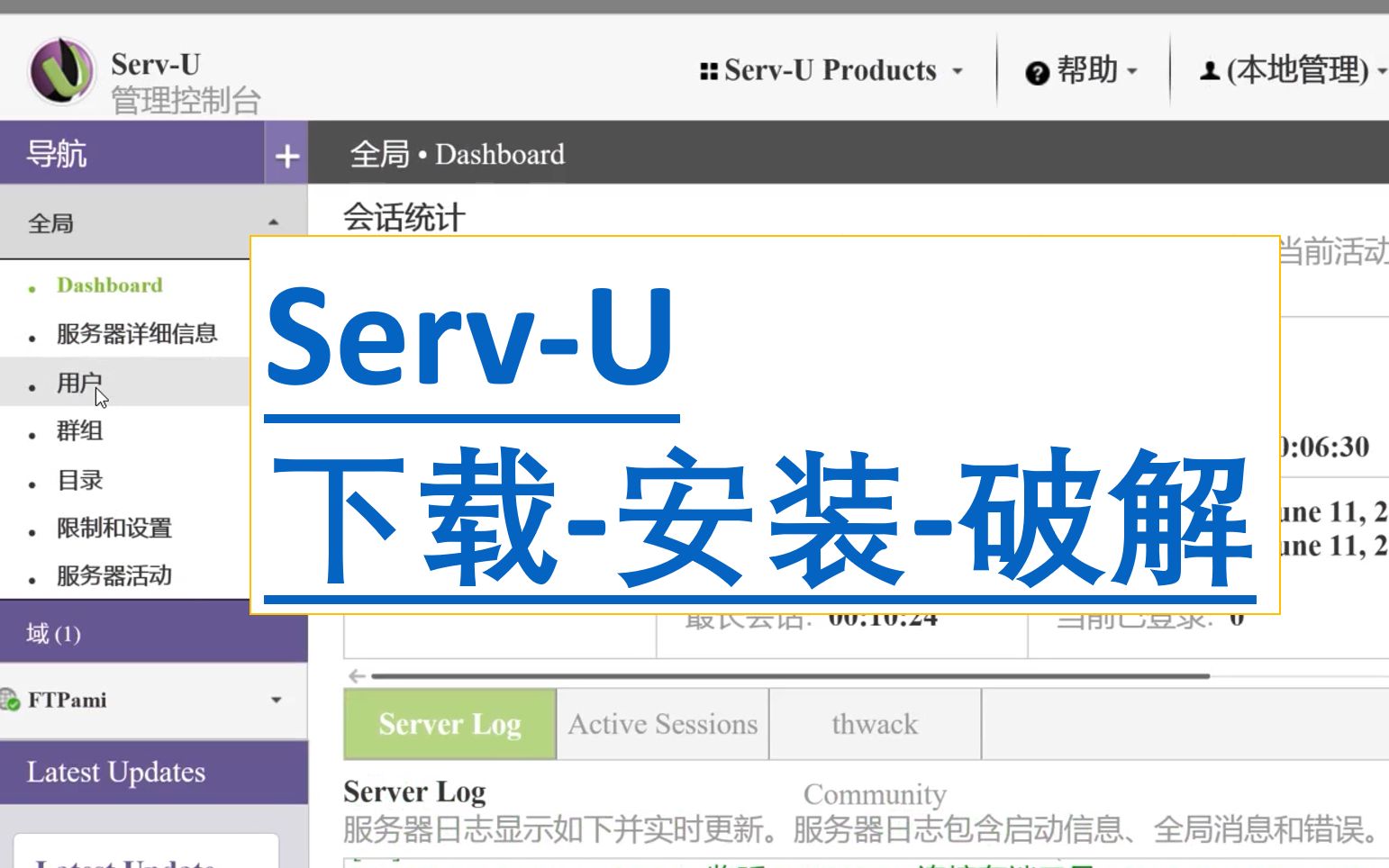Open the 帮助 dropdown menu

[1082, 70]
